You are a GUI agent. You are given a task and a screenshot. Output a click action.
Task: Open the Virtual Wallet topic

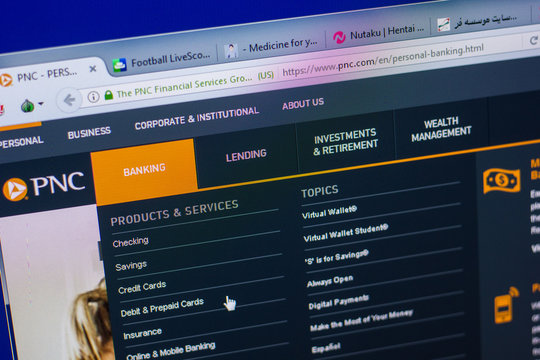click(x=329, y=212)
